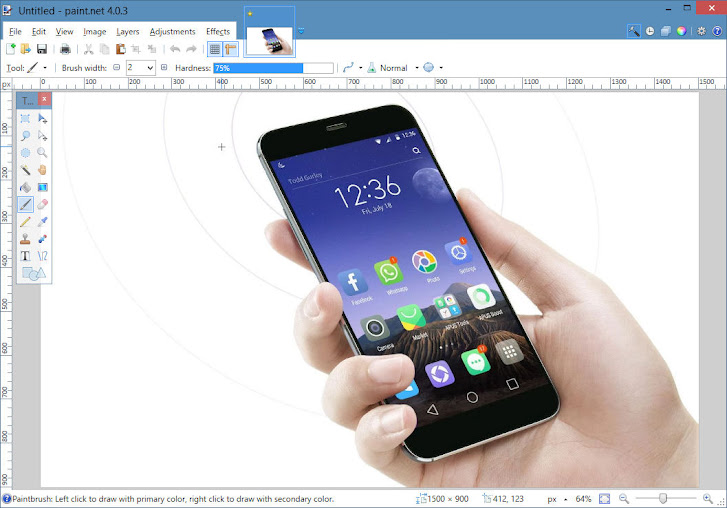This screenshot has width=727, height=508.
Task: Click the Cut scissors icon
Action: point(89,49)
